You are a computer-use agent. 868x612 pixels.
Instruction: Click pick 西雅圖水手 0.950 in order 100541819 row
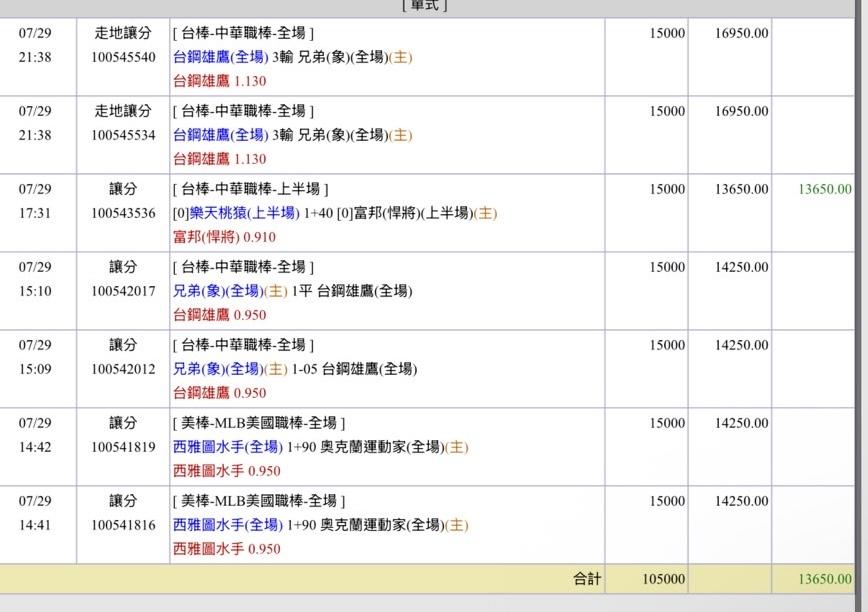coord(226,471)
